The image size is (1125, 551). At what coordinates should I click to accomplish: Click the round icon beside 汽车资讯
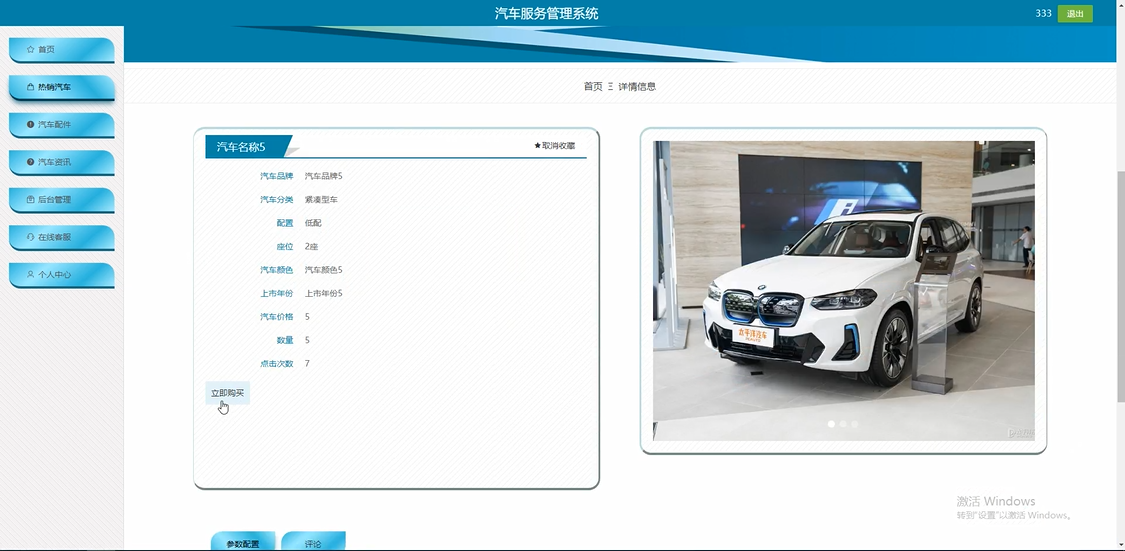click(x=30, y=162)
